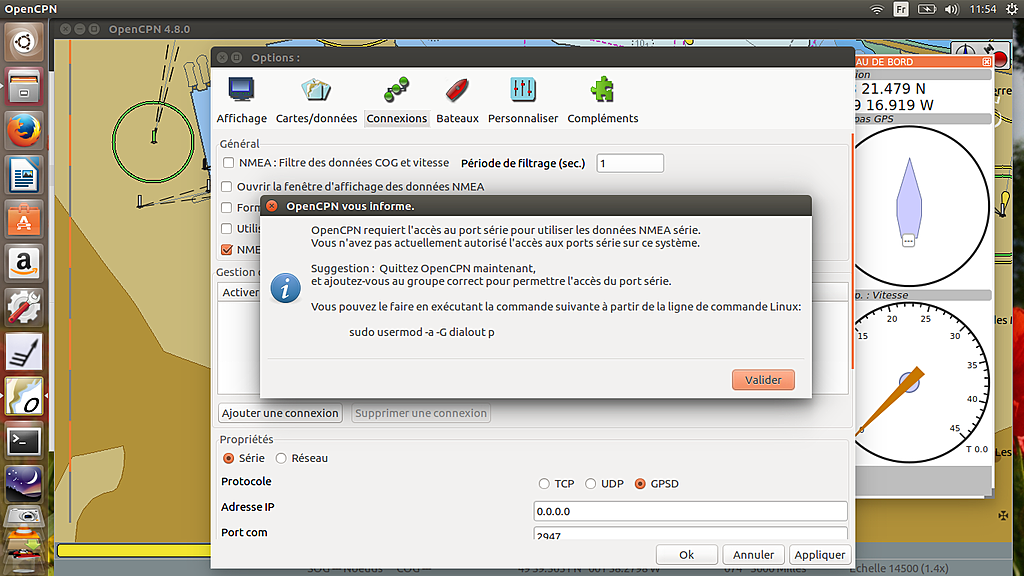Image resolution: width=1024 pixels, height=576 pixels.
Task: Open the Cartes/données options section
Action: (316, 100)
